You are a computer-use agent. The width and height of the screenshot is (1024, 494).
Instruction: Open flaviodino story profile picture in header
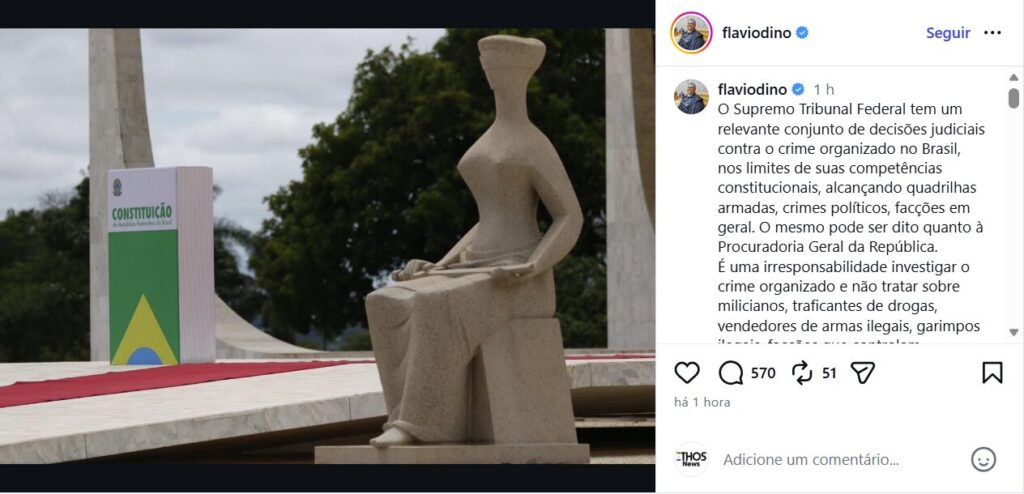691,33
